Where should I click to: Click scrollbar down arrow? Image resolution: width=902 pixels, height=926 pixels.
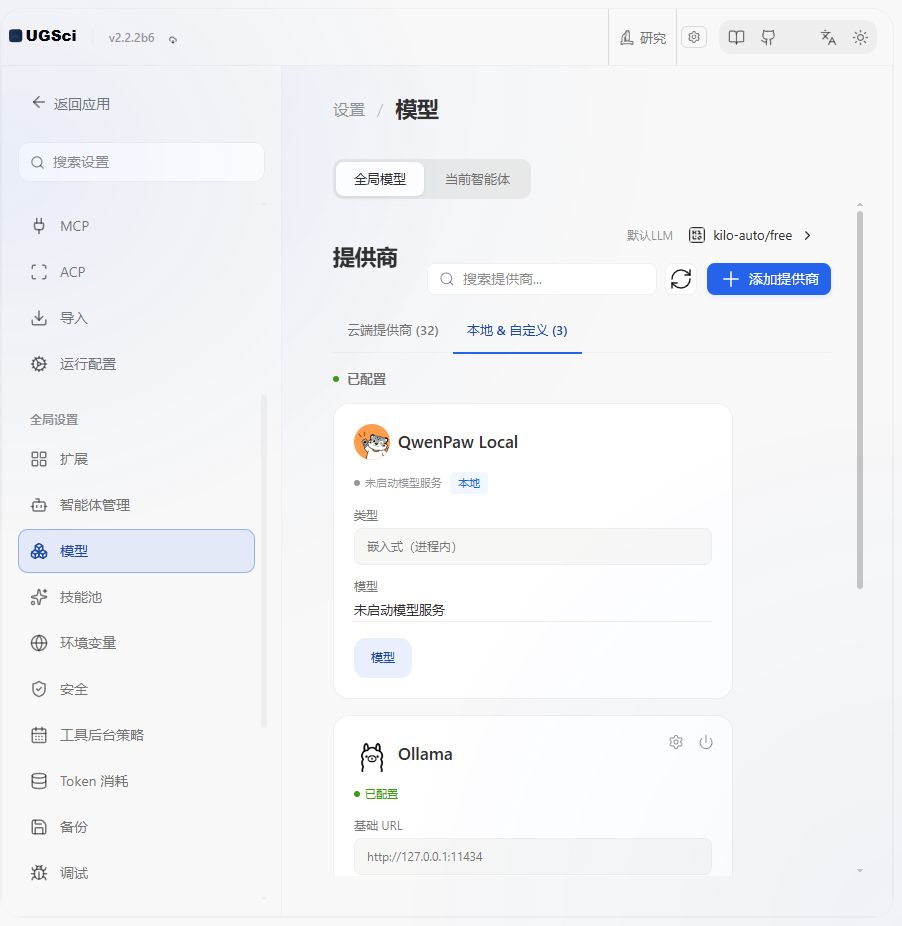coord(860,870)
